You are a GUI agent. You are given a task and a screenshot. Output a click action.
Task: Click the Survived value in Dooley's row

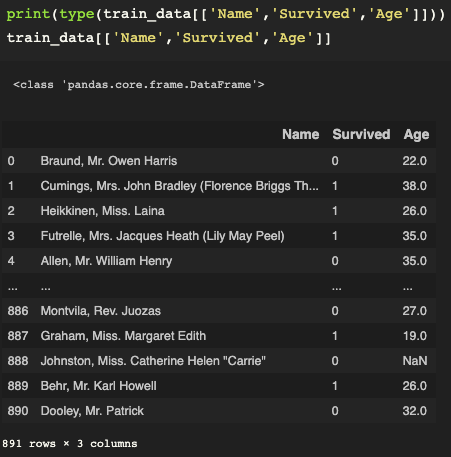[x=335, y=411]
